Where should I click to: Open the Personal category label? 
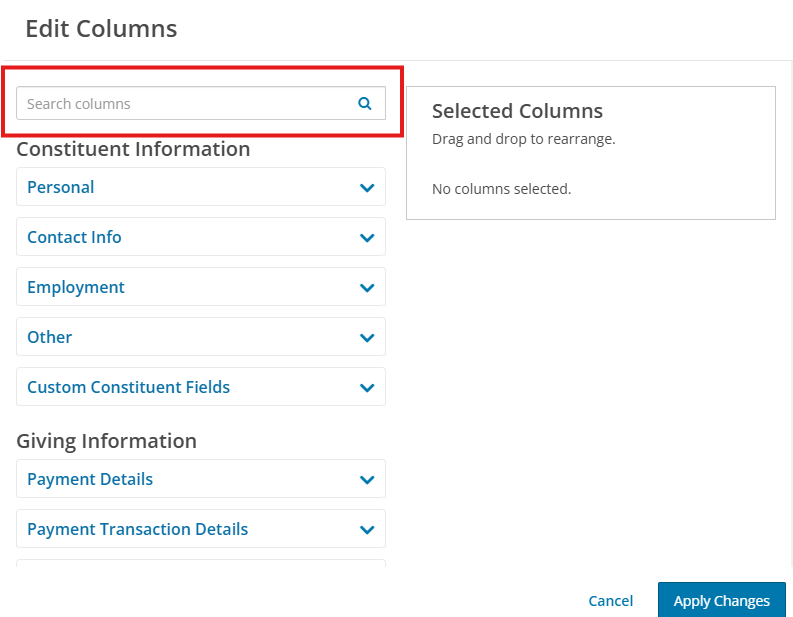61,187
